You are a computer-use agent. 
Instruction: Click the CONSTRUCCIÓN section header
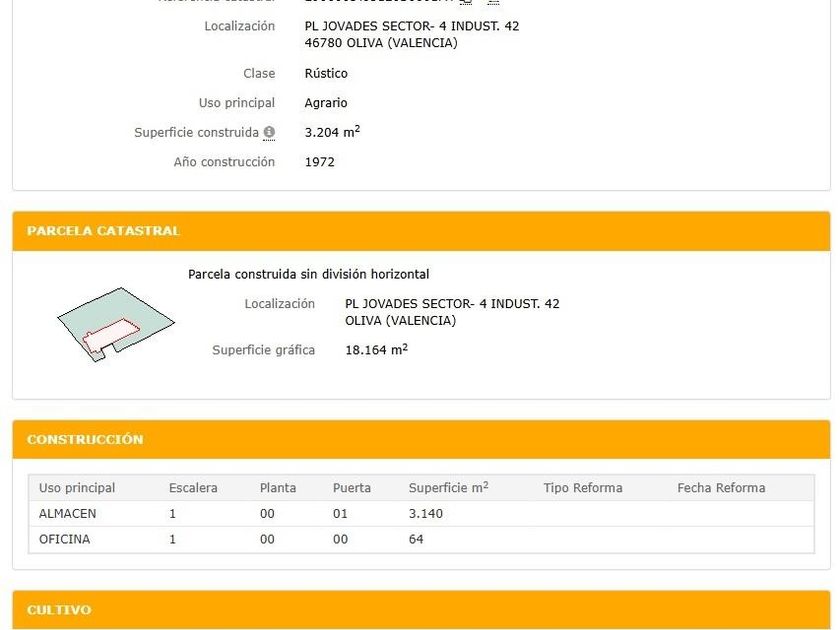tap(421, 439)
